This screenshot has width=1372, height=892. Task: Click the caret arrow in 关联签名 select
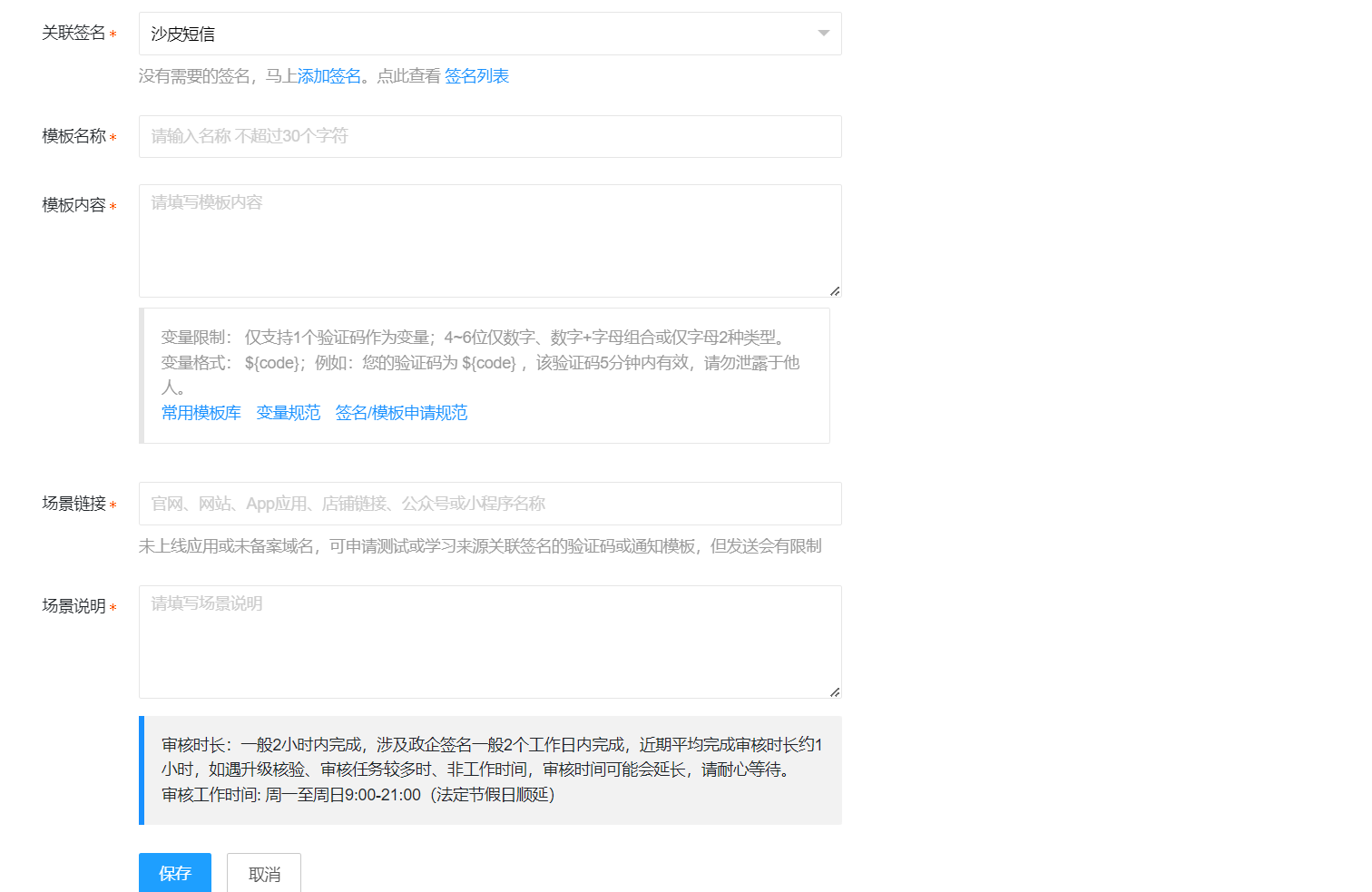point(823,34)
